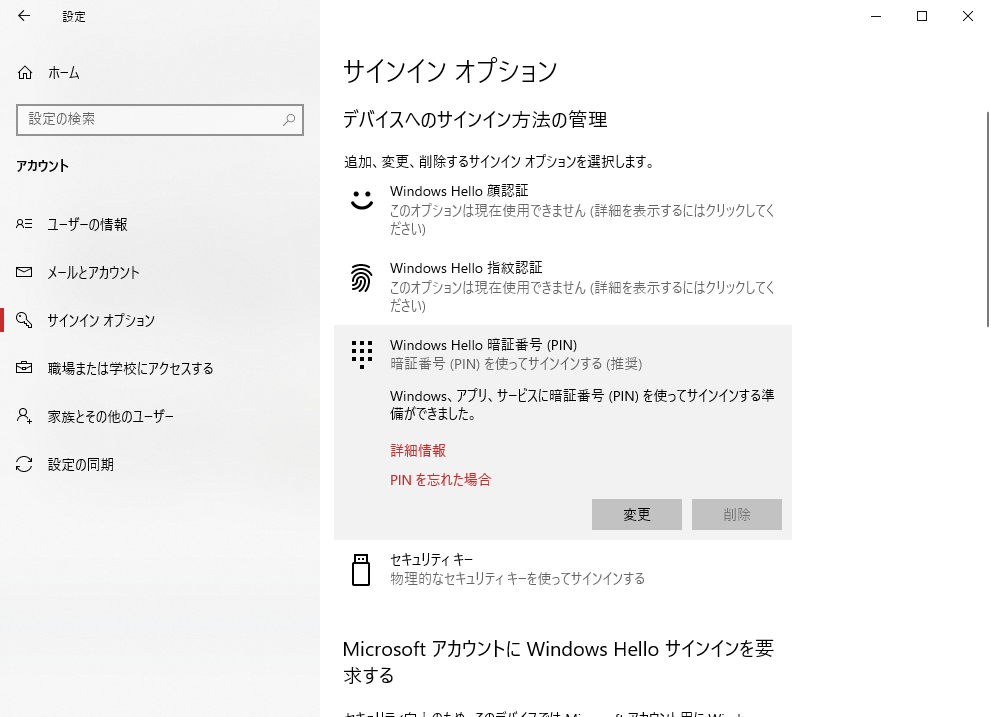Click the fingerprint icon
This screenshot has width=991, height=717.
pos(362,278)
